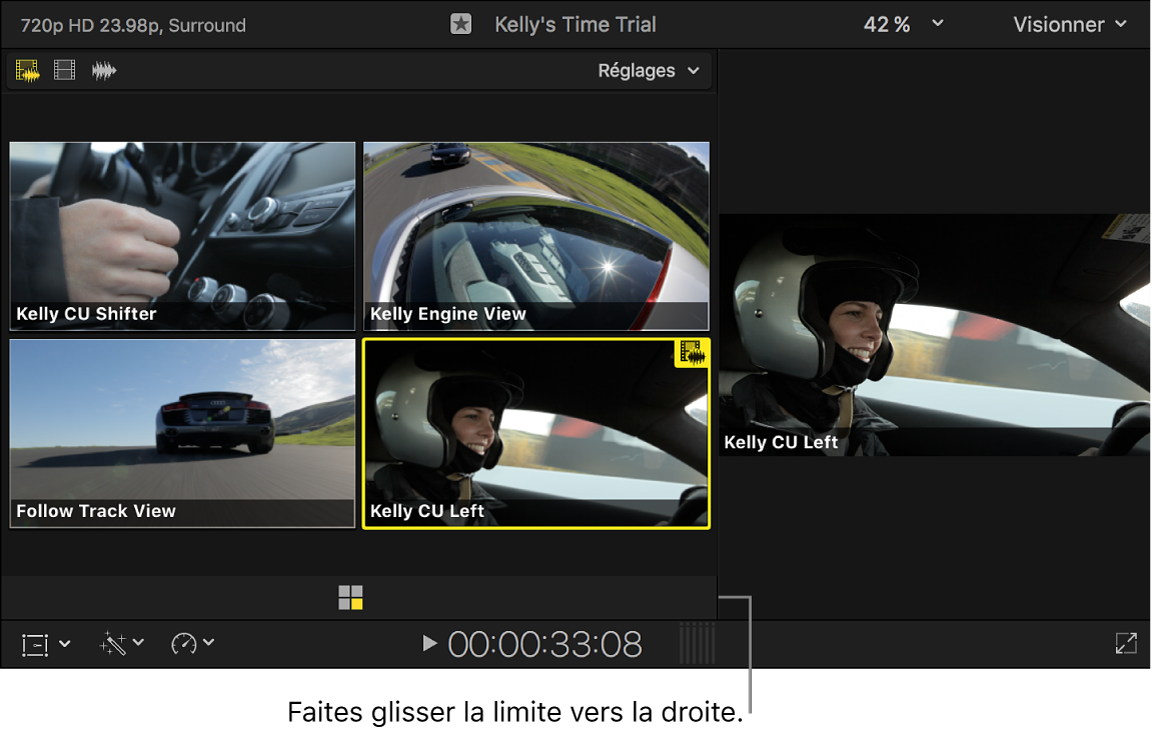The image size is (1152, 734).
Task: Click the timecode display 00:00:33:08
Action: (x=545, y=644)
